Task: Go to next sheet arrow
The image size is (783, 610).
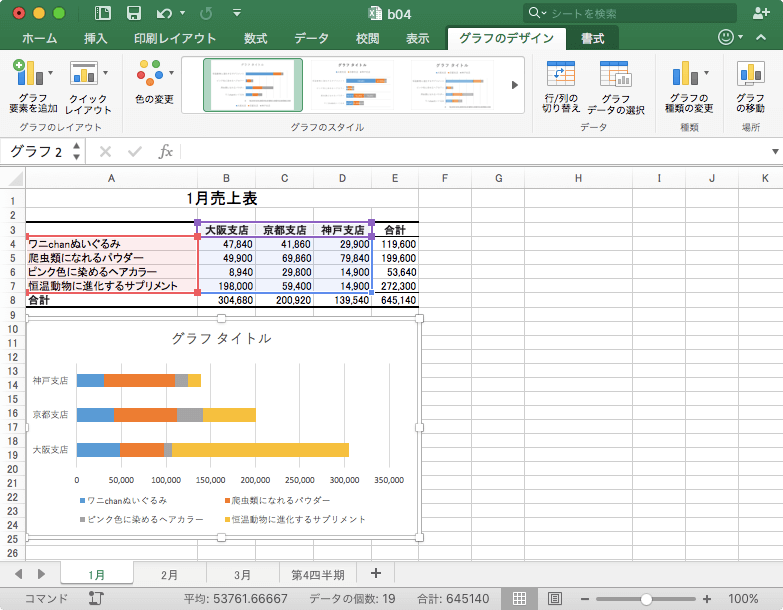Action: tap(41, 574)
